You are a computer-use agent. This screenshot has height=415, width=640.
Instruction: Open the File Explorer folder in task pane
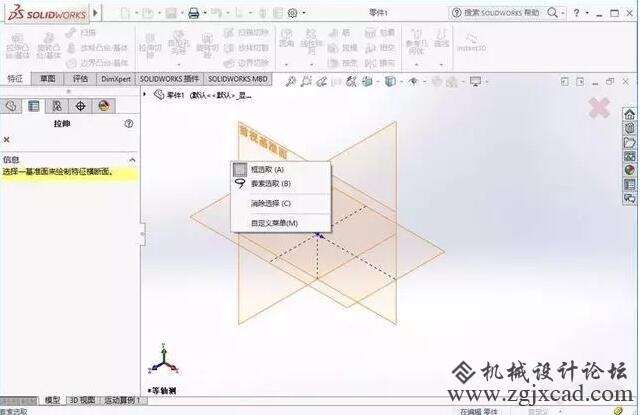629,142
